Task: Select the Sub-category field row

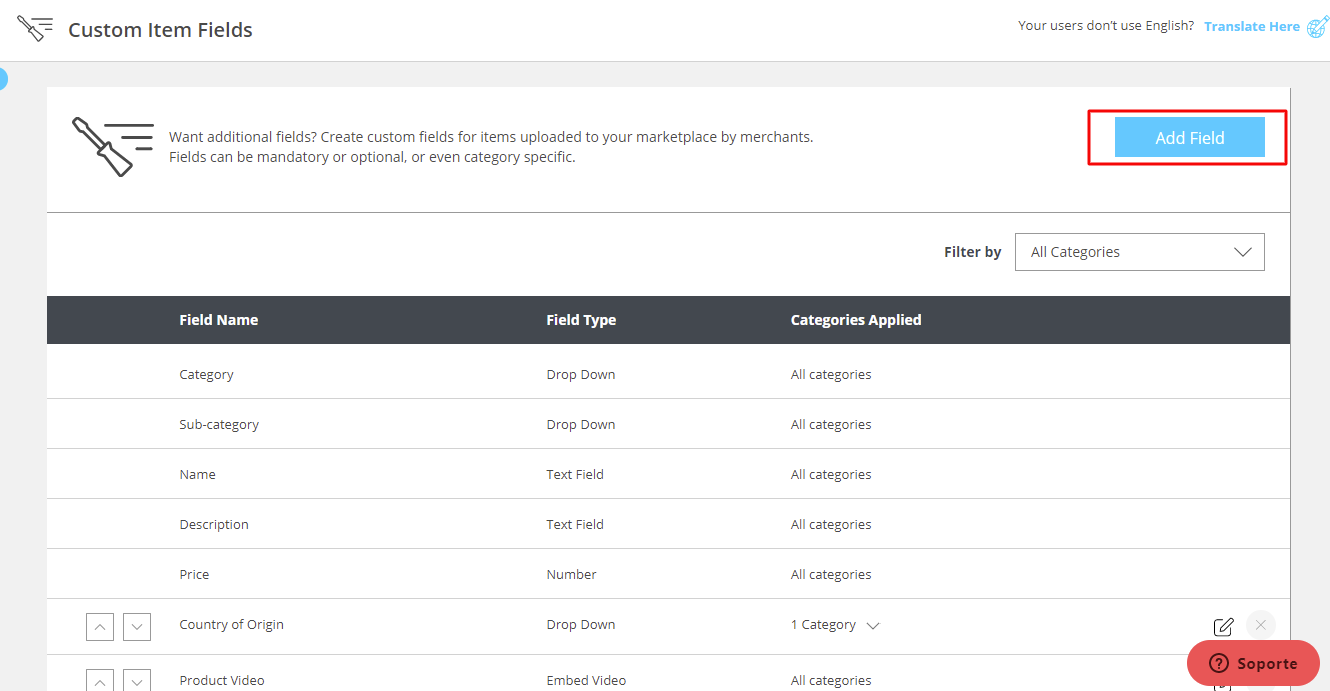Action: tap(219, 424)
